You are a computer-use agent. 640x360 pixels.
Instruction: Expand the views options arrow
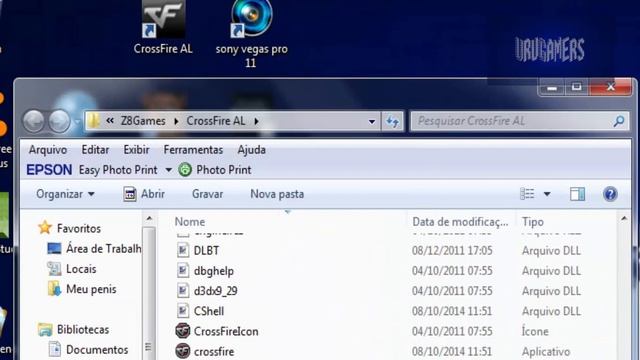(547, 194)
